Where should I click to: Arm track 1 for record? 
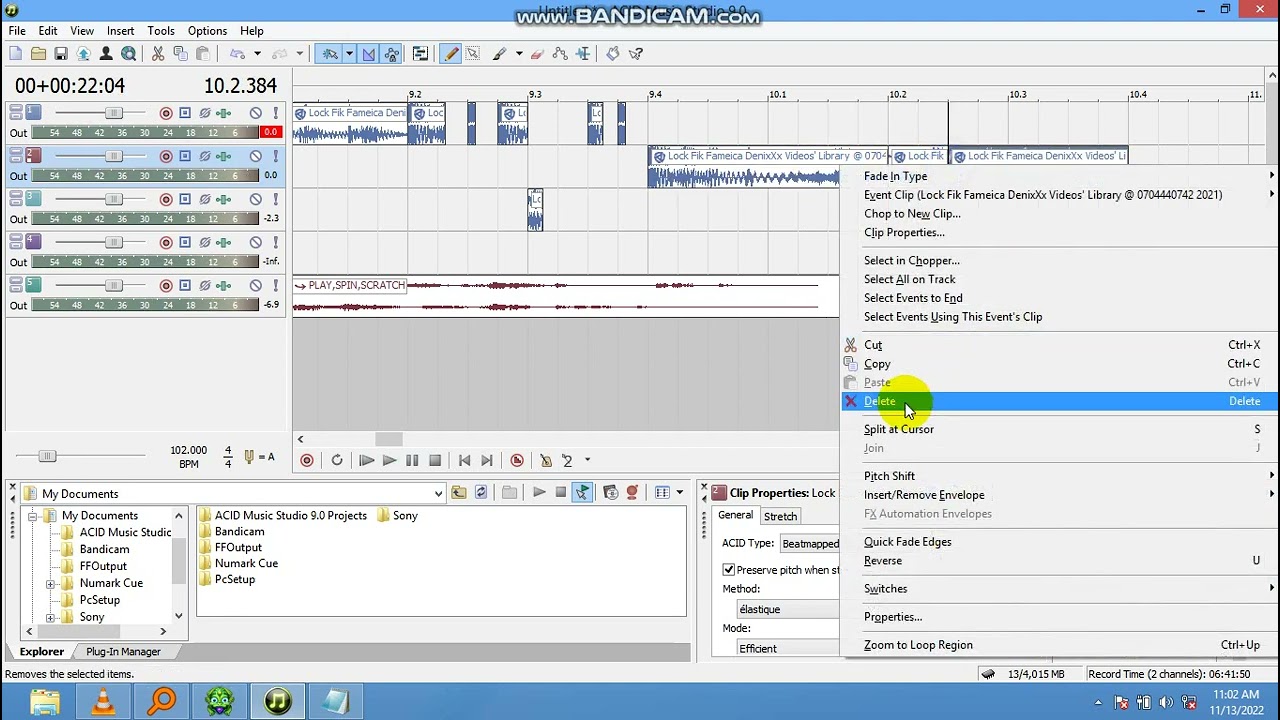pyautogui.click(x=166, y=114)
